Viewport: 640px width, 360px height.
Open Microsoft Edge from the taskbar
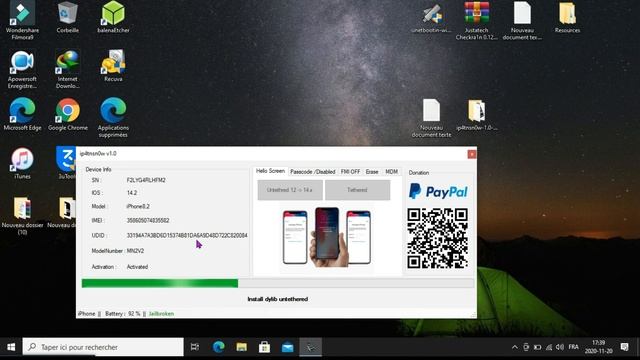click(218, 347)
